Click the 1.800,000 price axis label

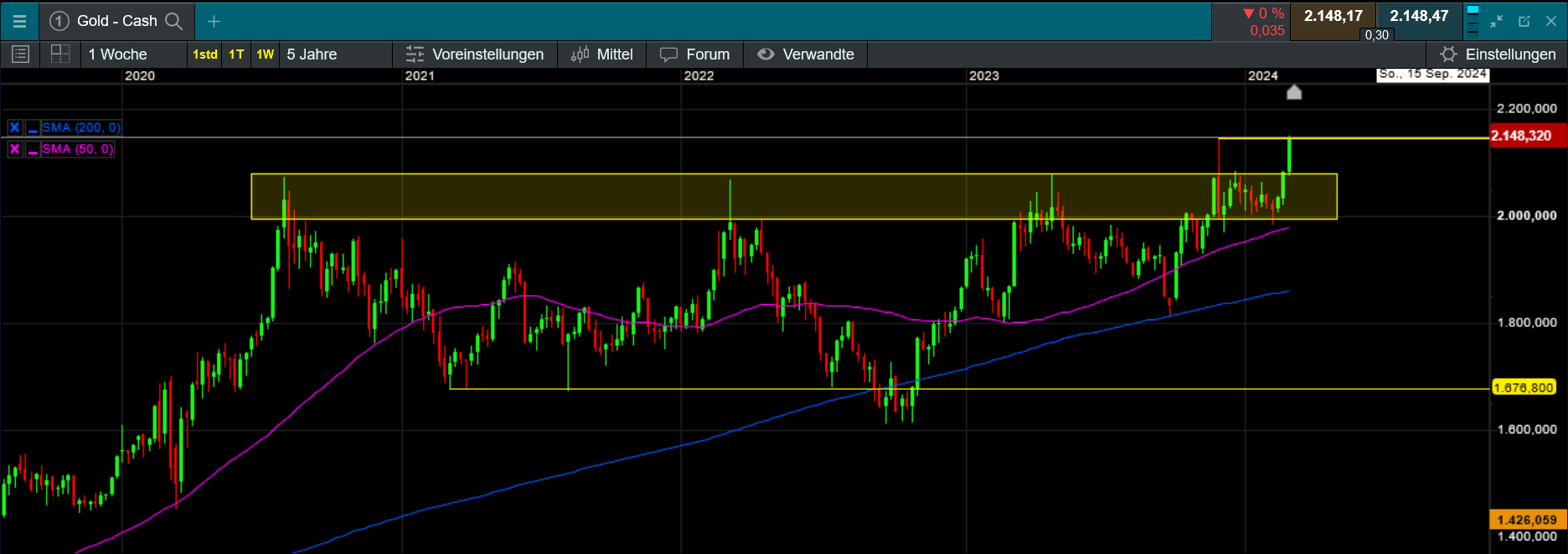[1526, 323]
